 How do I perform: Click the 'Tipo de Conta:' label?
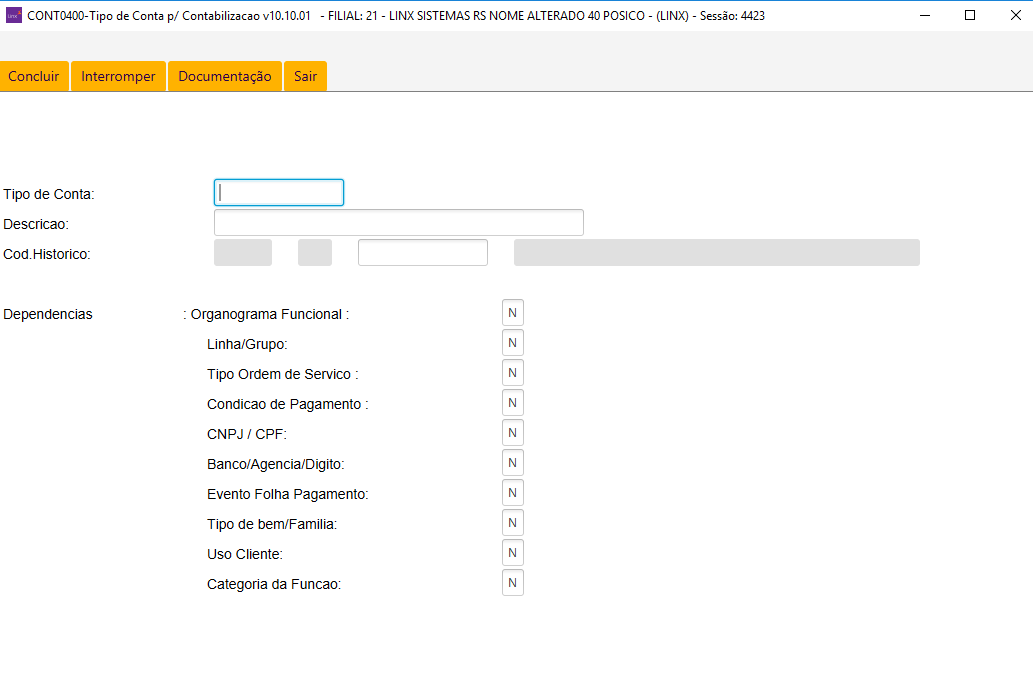(x=49, y=194)
